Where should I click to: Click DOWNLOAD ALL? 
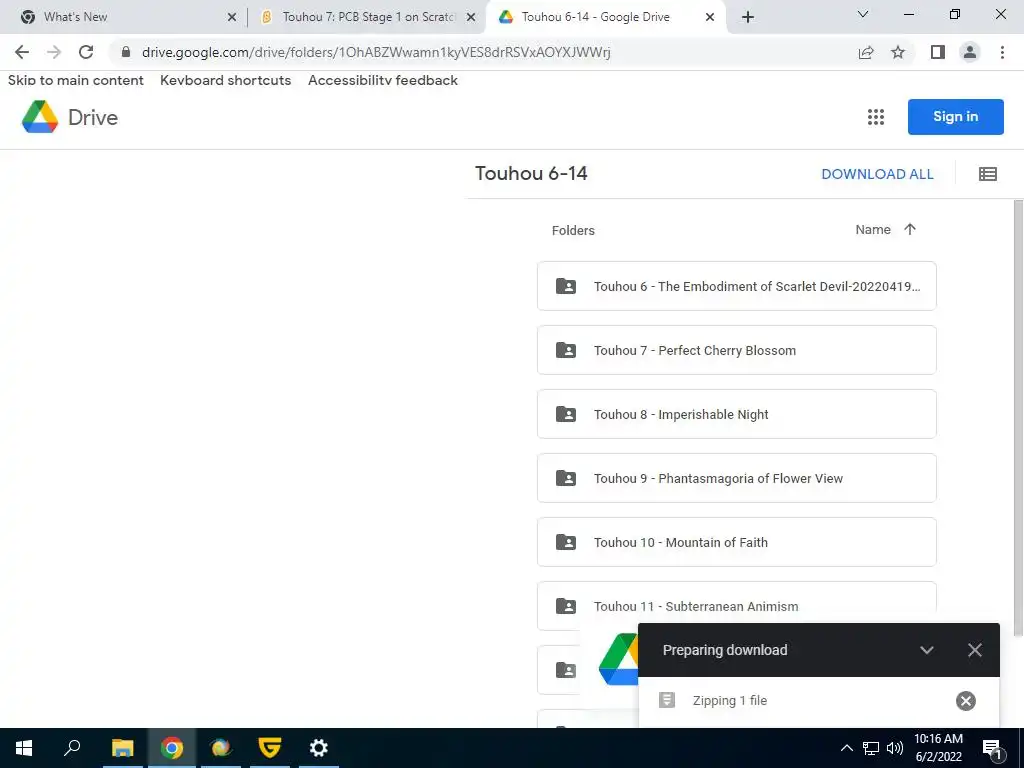877,174
